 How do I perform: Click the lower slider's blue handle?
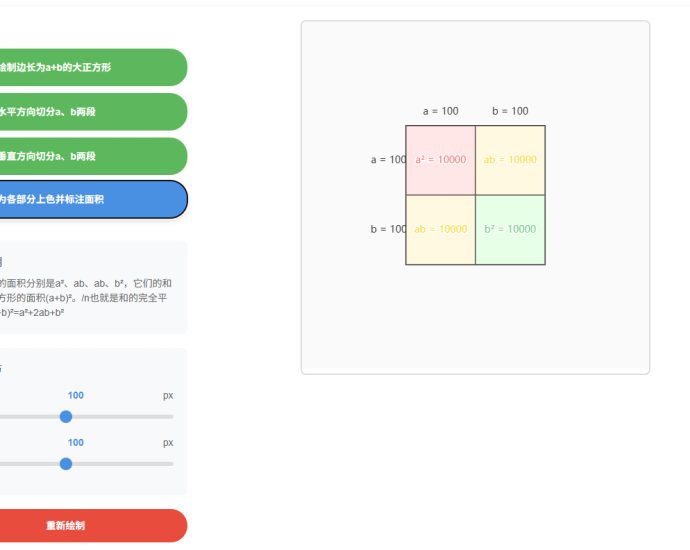click(66, 464)
